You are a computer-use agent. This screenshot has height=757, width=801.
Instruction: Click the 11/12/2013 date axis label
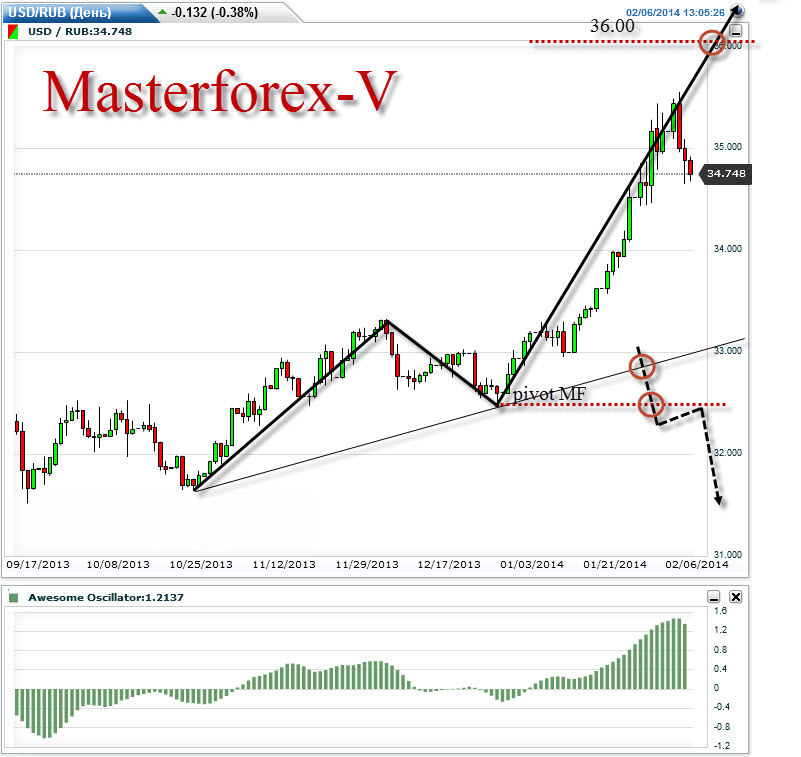(284, 564)
